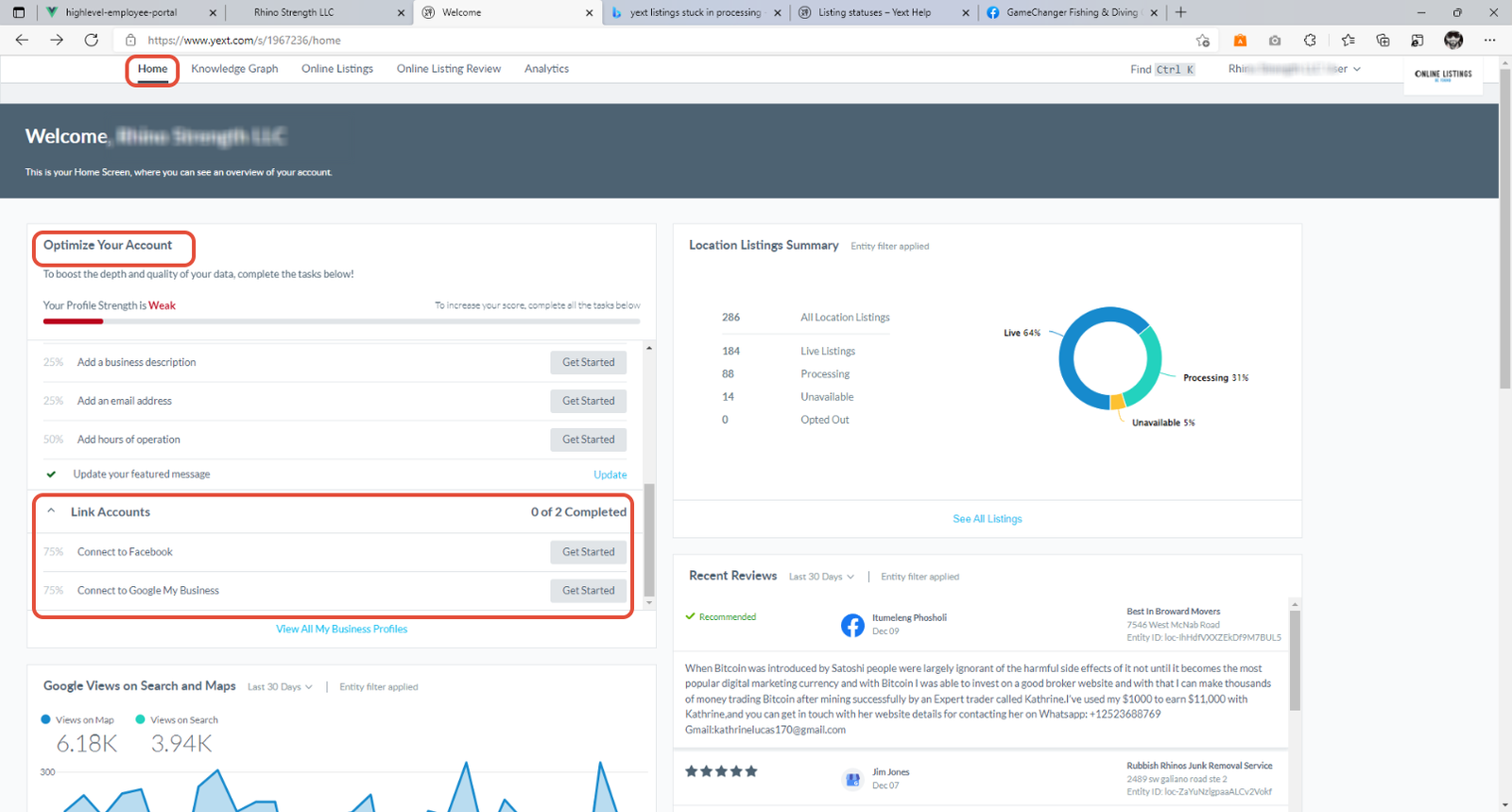Go to the Knowledge Graph tab
The height and width of the screenshot is (812, 1512).
[234, 69]
